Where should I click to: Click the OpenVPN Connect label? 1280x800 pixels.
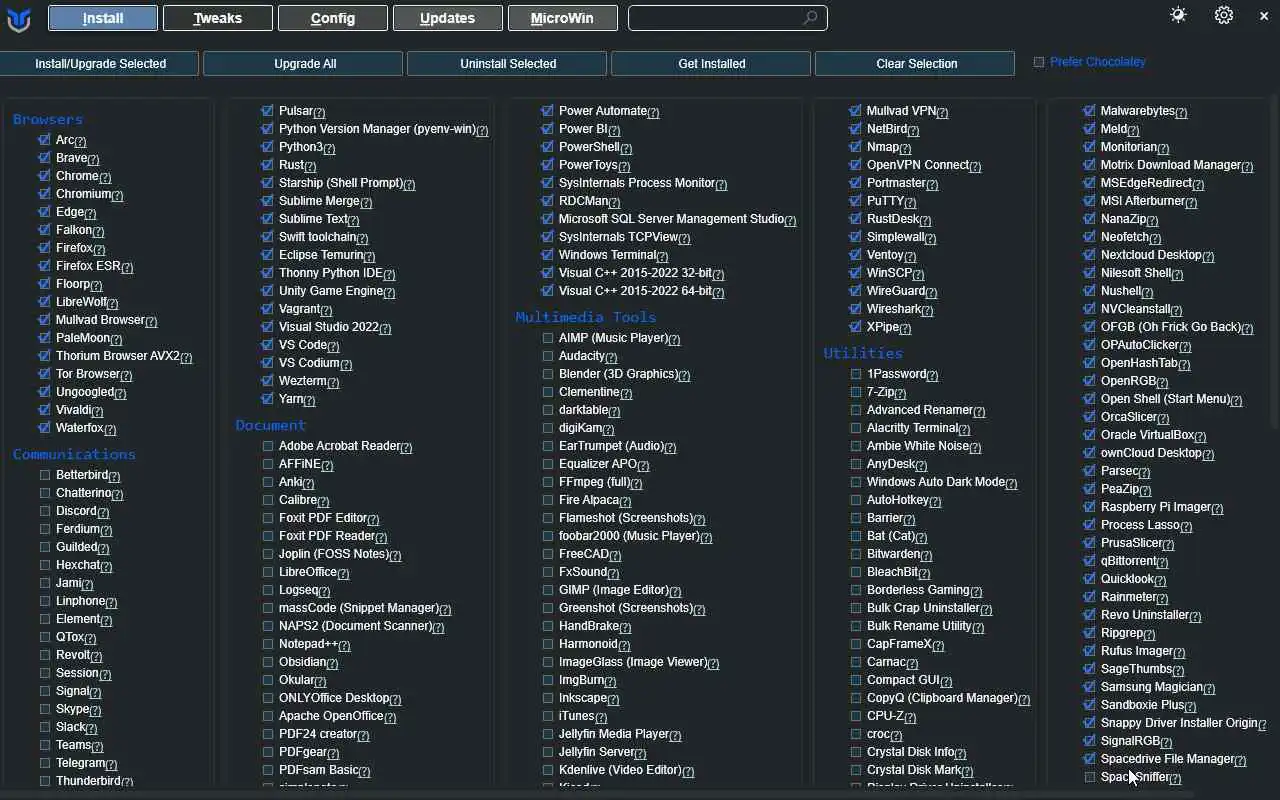point(918,165)
